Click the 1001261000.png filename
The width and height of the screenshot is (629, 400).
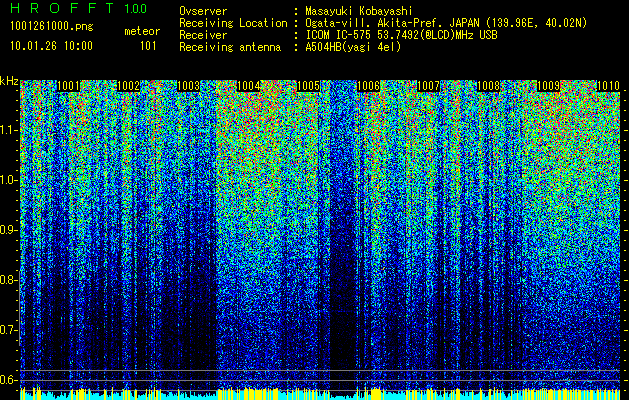[51, 27]
